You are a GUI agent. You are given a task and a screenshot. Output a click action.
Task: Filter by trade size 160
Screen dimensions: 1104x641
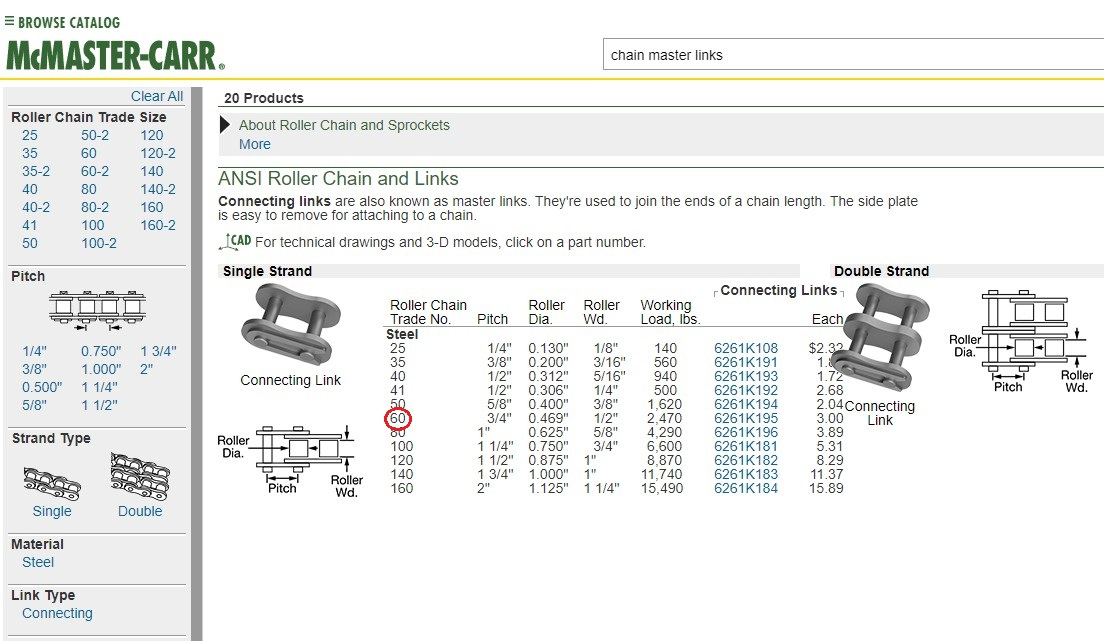click(151, 207)
